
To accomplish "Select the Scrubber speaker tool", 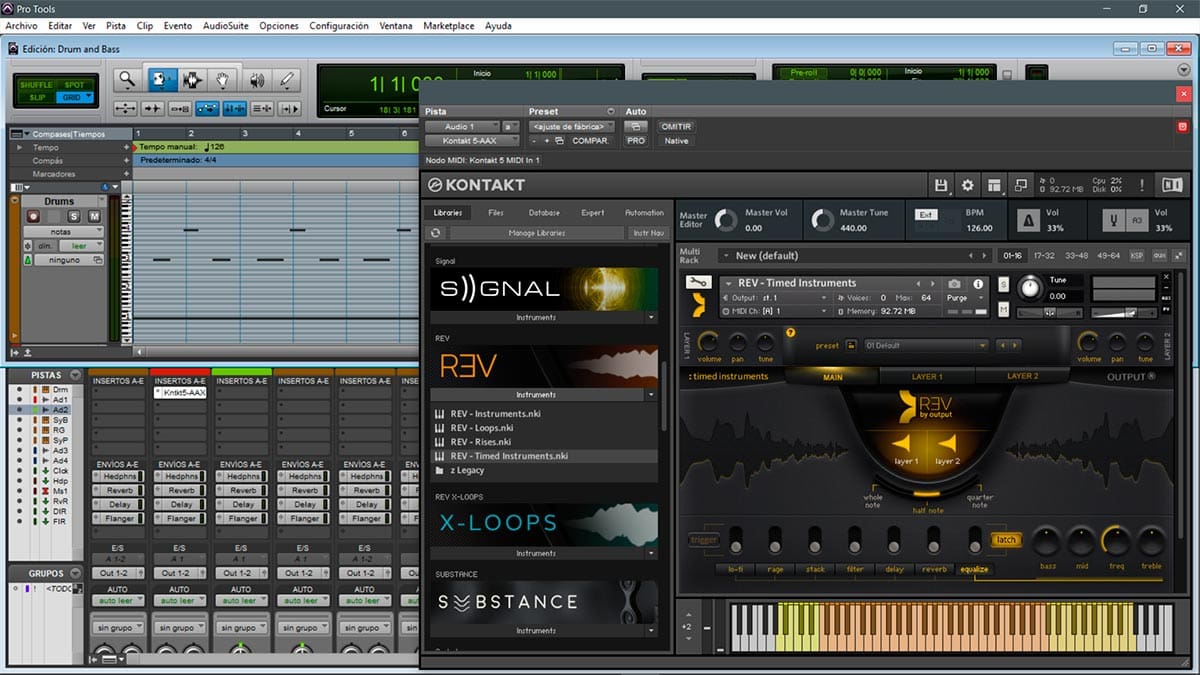I will (256, 80).
